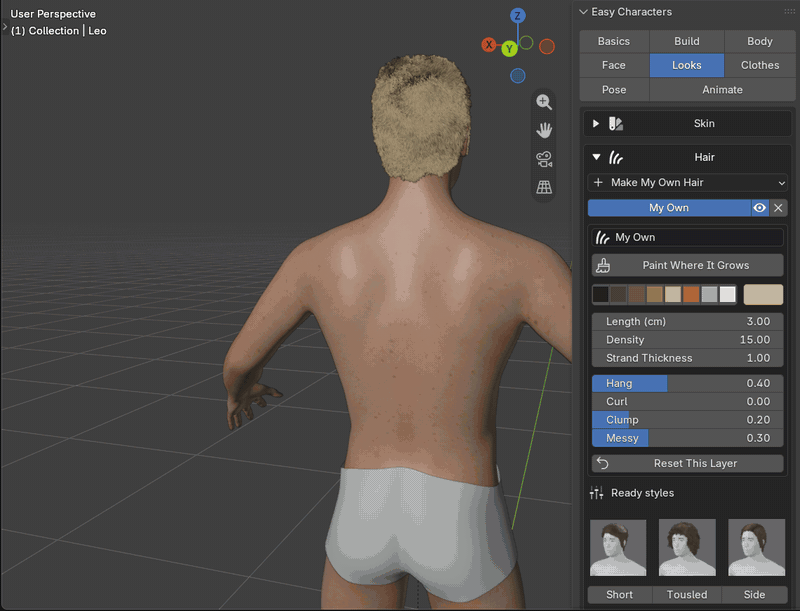The height and width of the screenshot is (611, 800).
Task: Click Paint Where It Grows button
Action: (687, 265)
